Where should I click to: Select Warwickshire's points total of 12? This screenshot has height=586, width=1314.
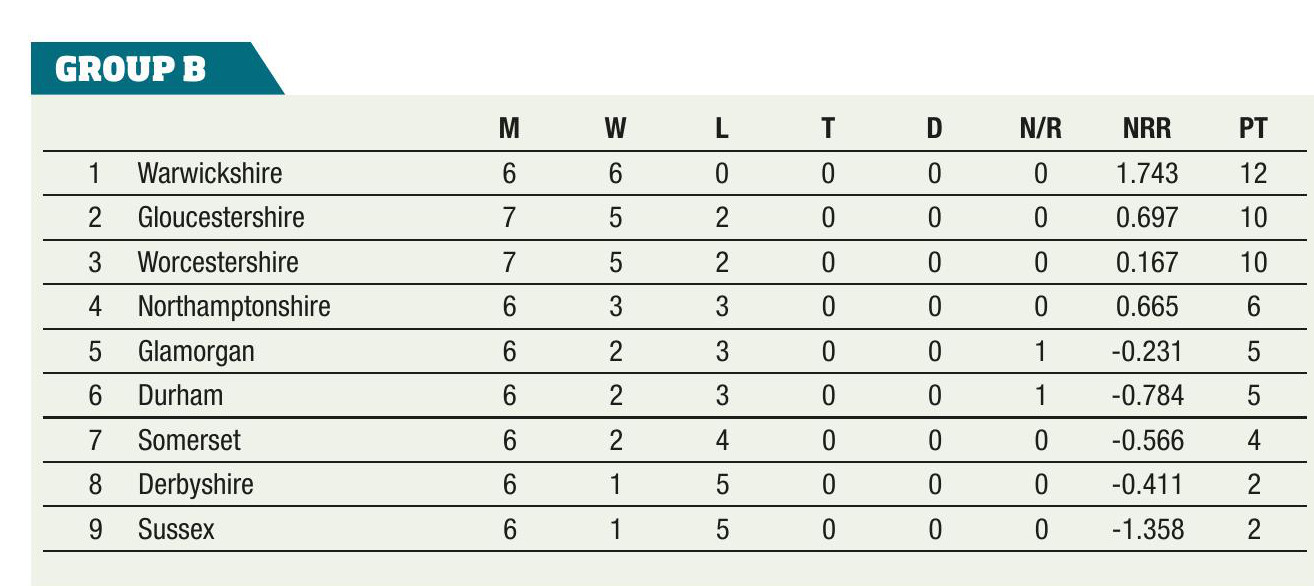click(1253, 173)
